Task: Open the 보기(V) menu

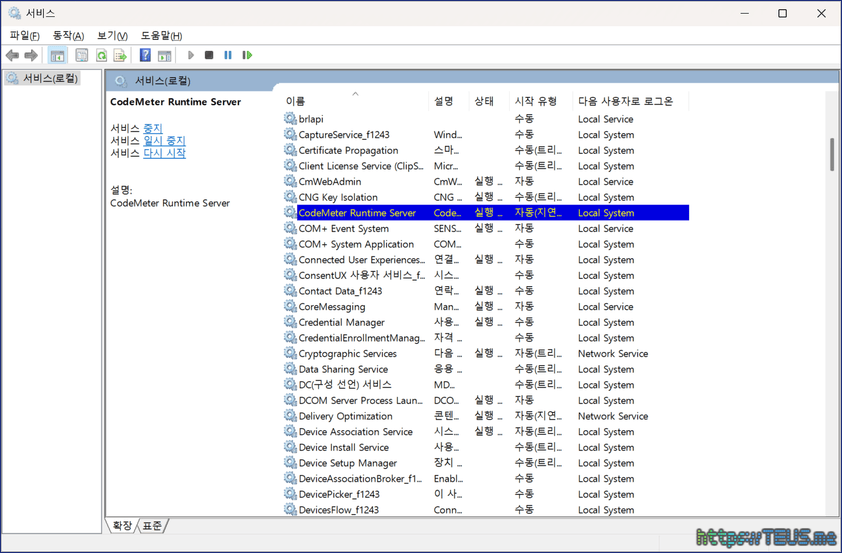Action: [112, 36]
